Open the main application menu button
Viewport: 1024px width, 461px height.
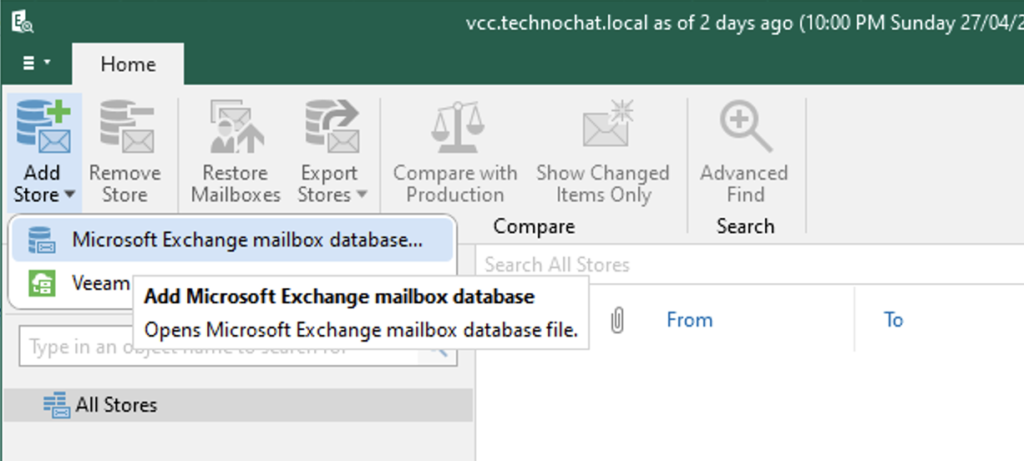pos(37,64)
